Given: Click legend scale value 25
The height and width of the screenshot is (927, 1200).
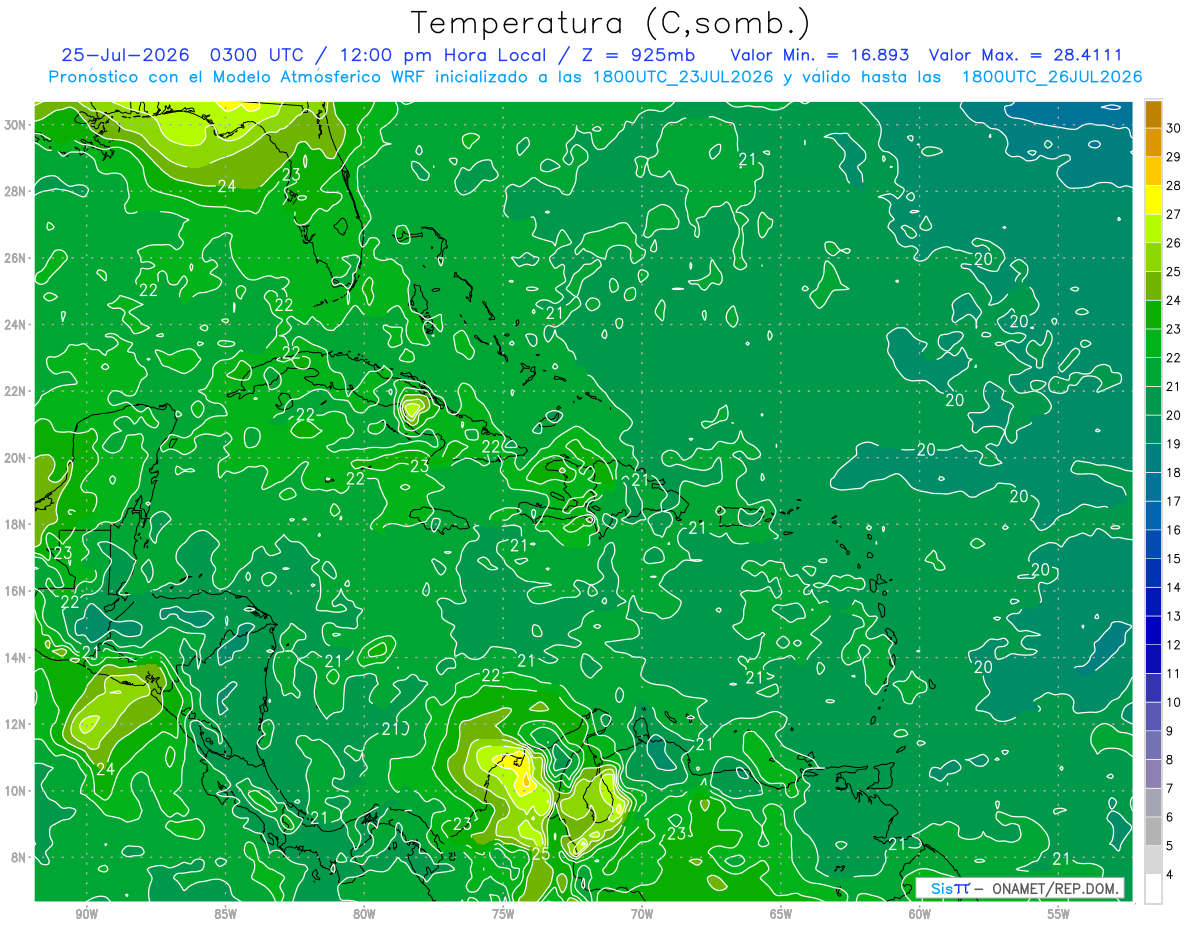Looking at the screenshot, I should click(x=1173, y=271).
